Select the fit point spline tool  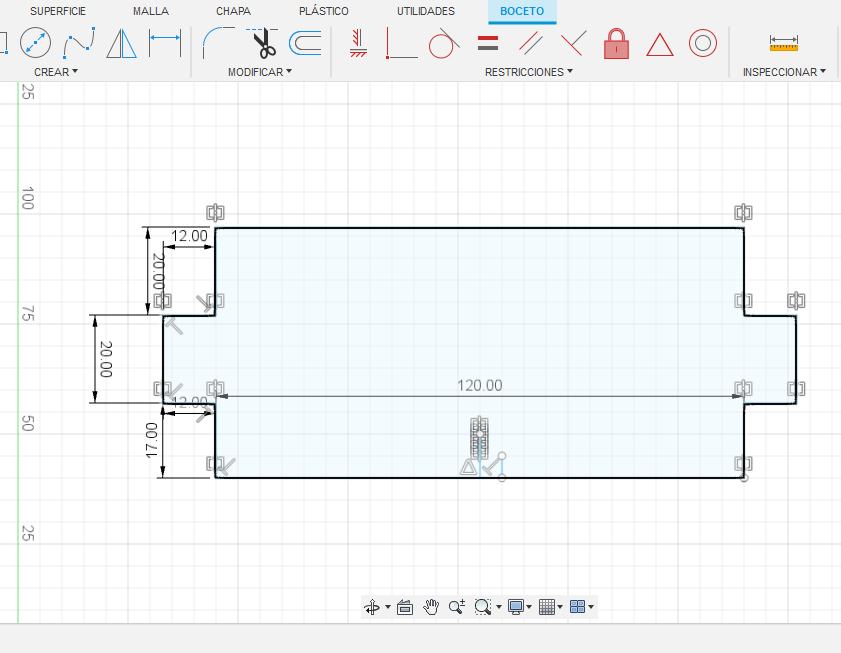coord(79,43)
